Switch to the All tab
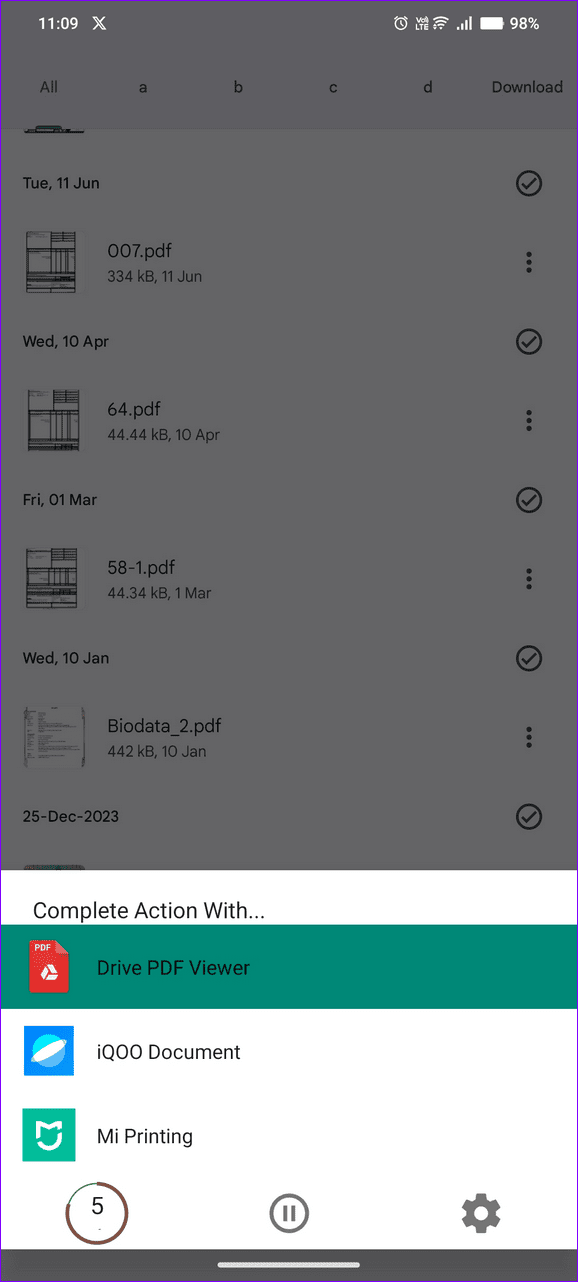The width and height of the screenshot is (578, 1282). [x=48, y=87]
